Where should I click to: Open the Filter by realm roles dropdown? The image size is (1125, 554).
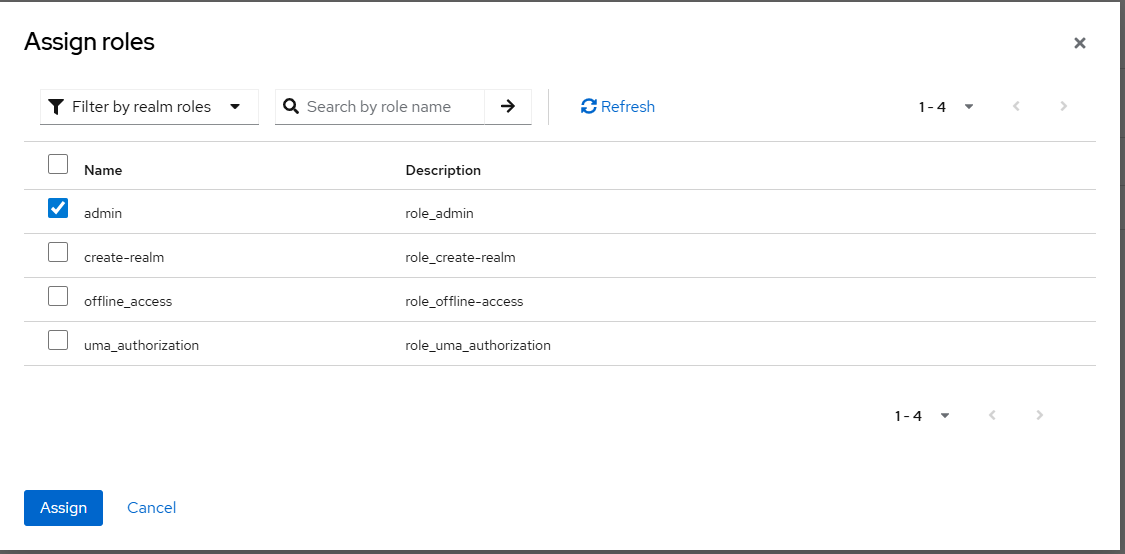149,106
